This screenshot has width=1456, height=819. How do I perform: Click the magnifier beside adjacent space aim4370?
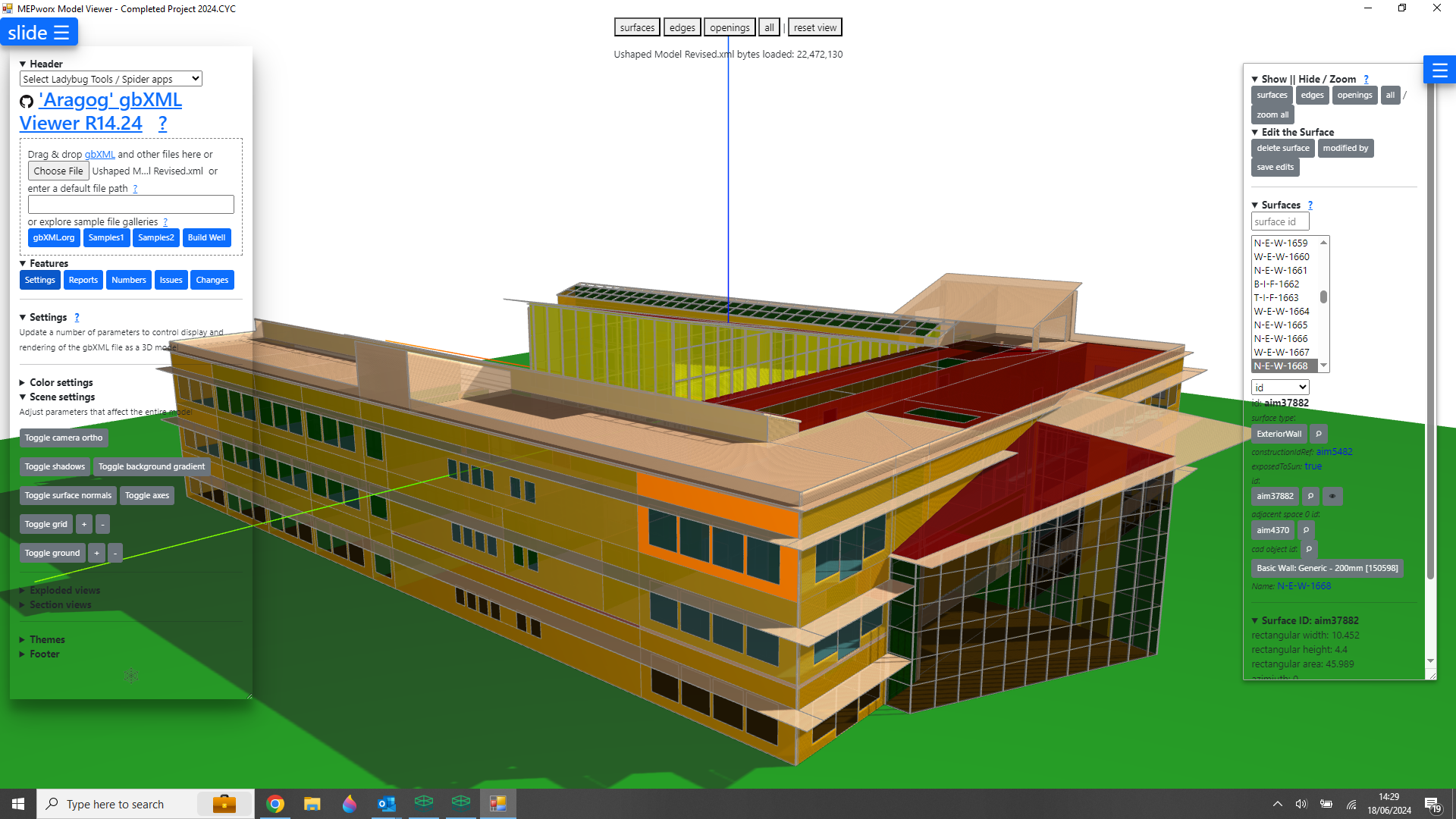1305,530
